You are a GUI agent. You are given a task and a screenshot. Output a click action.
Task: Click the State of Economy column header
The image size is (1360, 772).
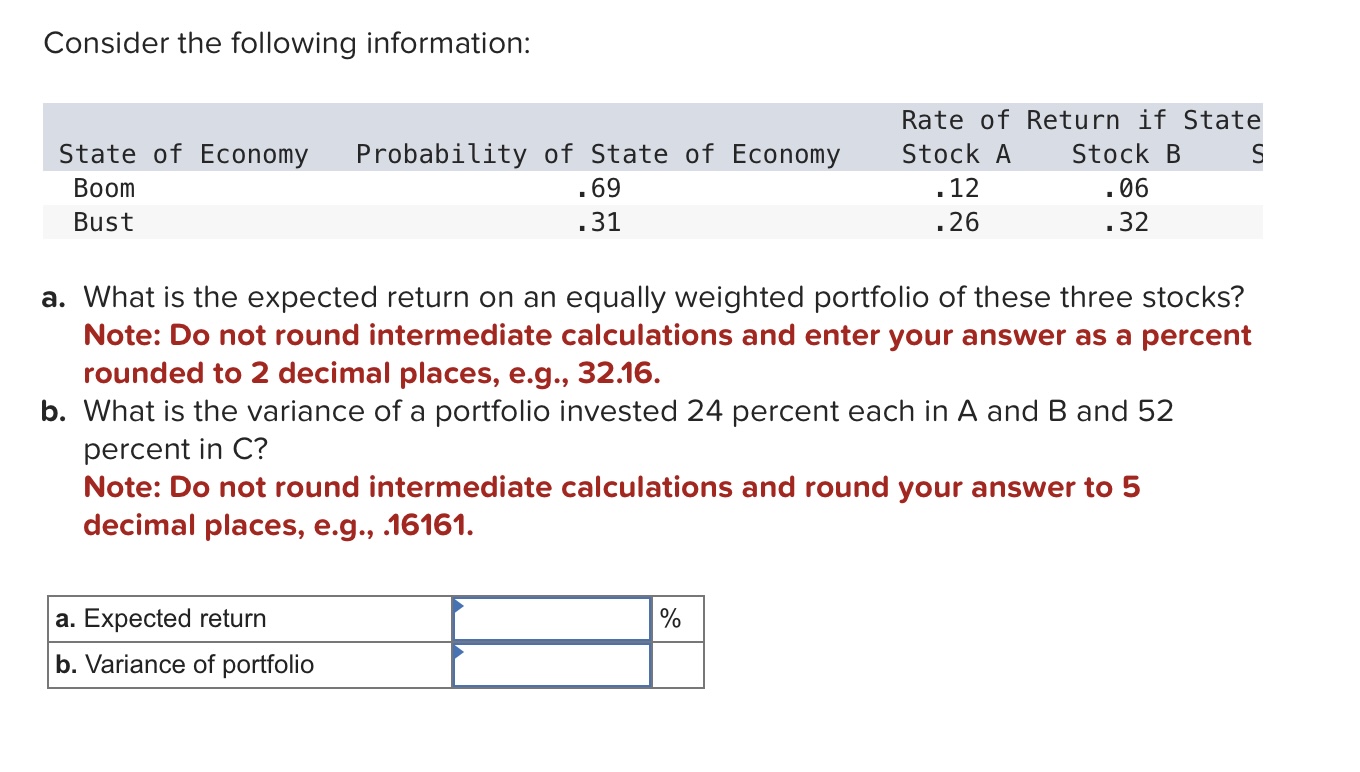[x=183, y=153]
